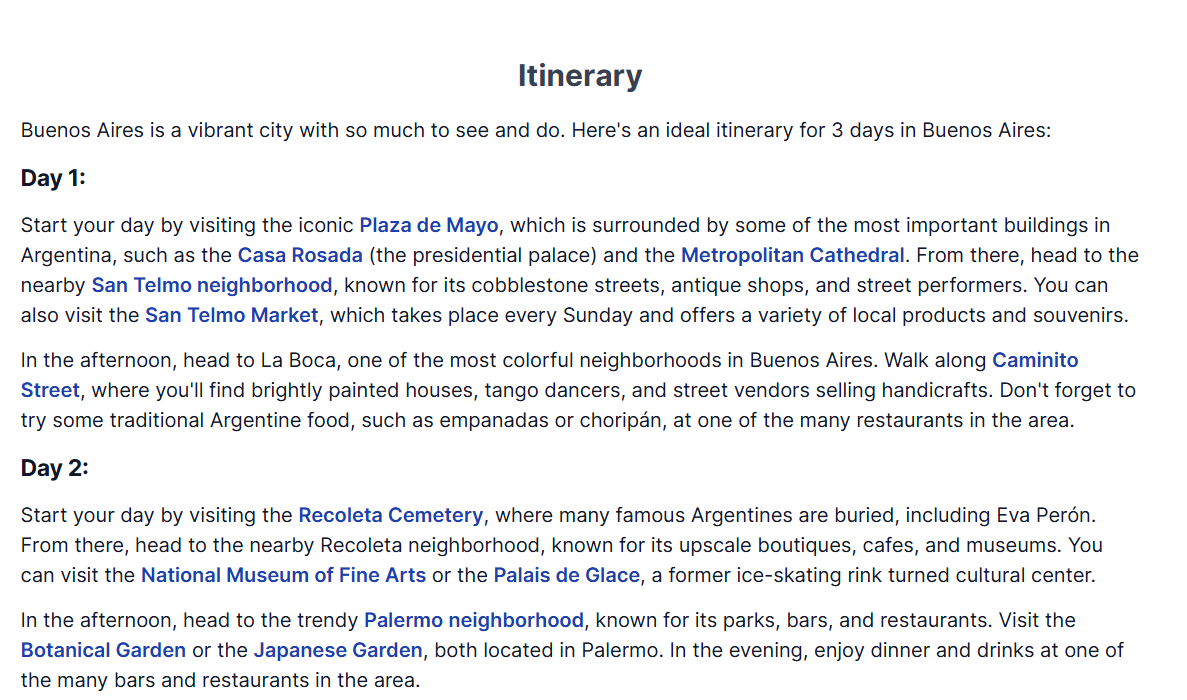Follow the Palermo neighborhood link

(474, 621)
